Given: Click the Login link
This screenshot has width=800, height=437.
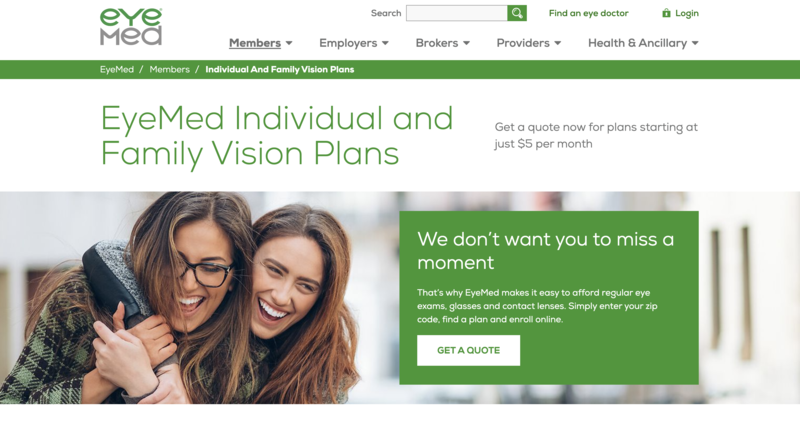Looking at the screenshot, I should 687,13.
